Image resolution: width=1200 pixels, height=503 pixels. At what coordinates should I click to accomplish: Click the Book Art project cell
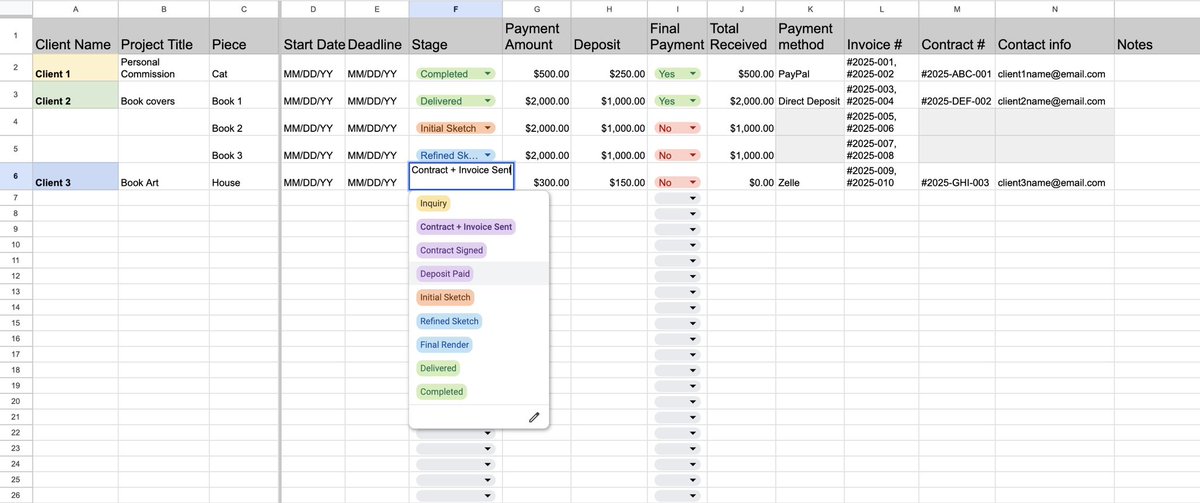[x=164, y=176]
